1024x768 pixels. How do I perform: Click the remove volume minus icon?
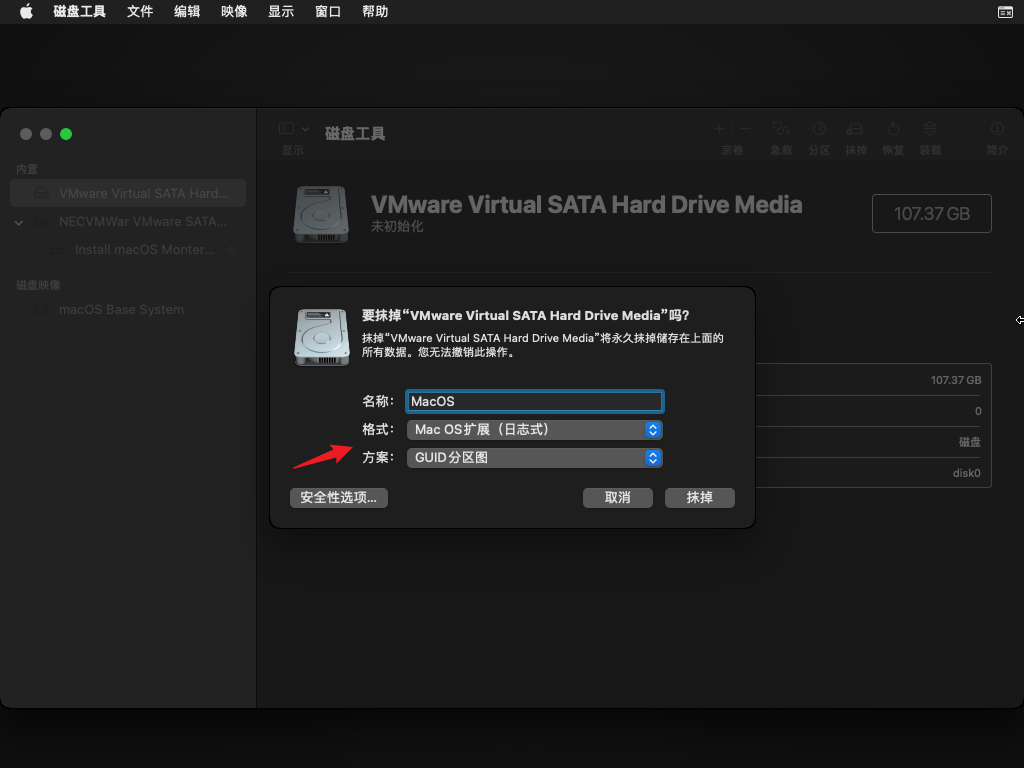point(745,129)
